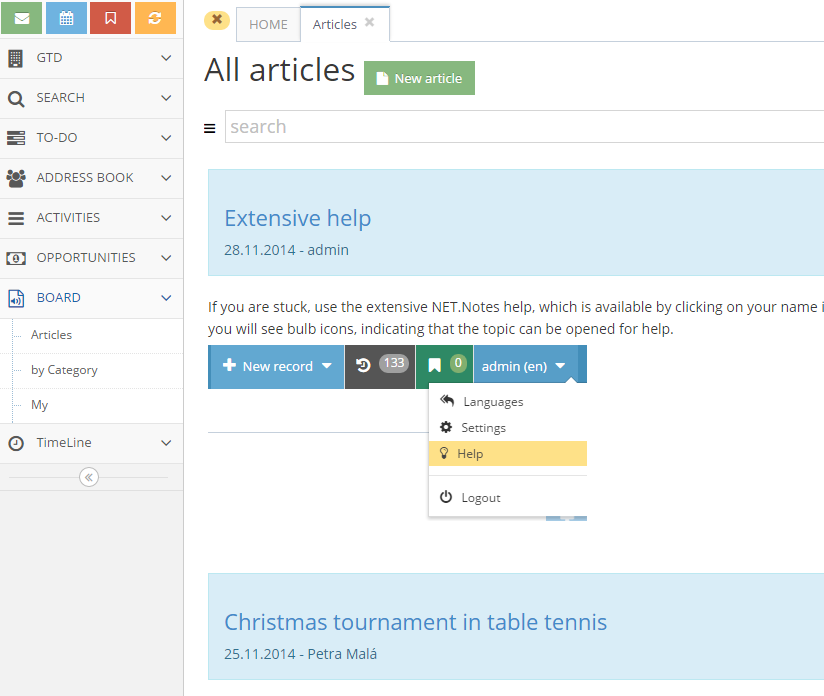The height and width of the screenshot is (696, 824).
Task: Click the ACTIVITIES lines icon
Action: (16, 218)
